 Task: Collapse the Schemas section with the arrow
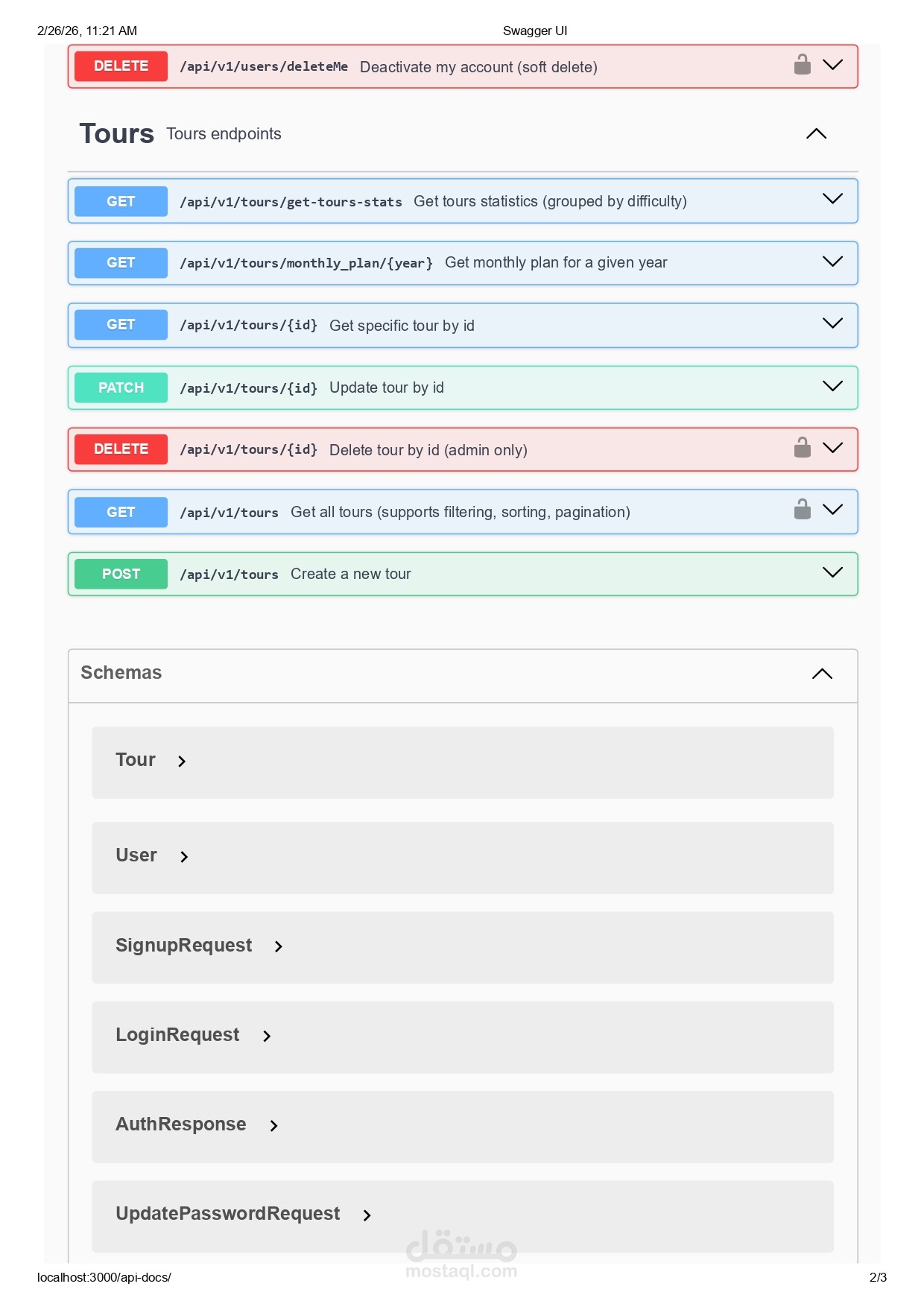822,674
